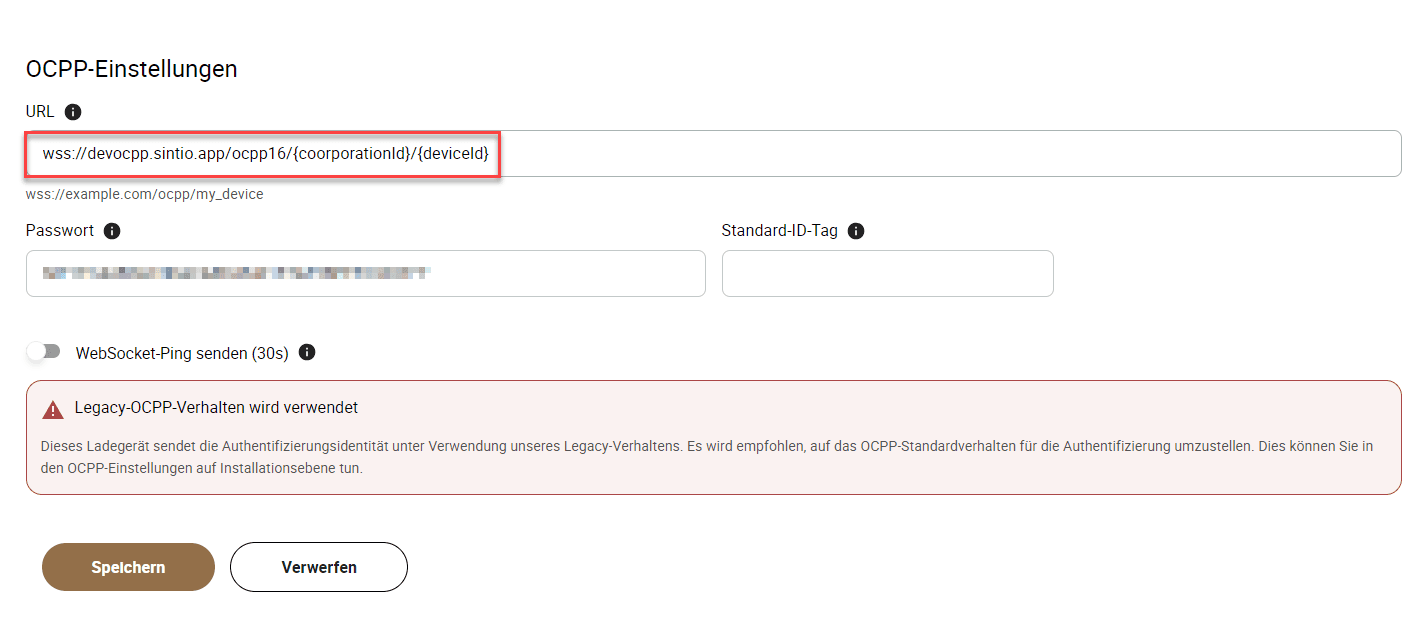Click the WebSocket-Ping senden (30s) label
This screenshot has height=622, width=1422.
click(x=182, y=353)
